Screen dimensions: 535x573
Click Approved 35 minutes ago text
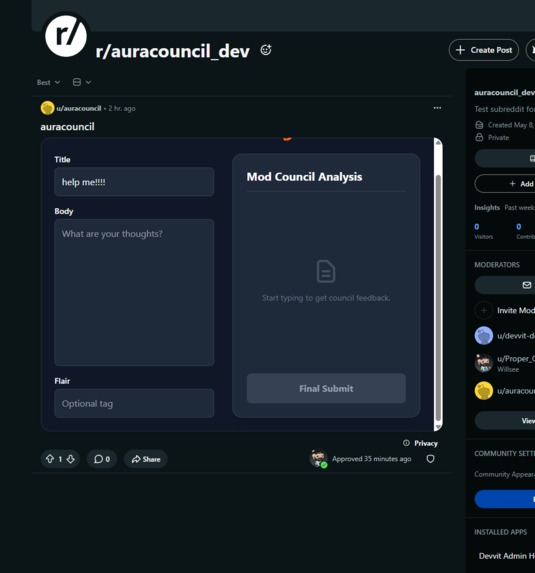coord(372,459)
